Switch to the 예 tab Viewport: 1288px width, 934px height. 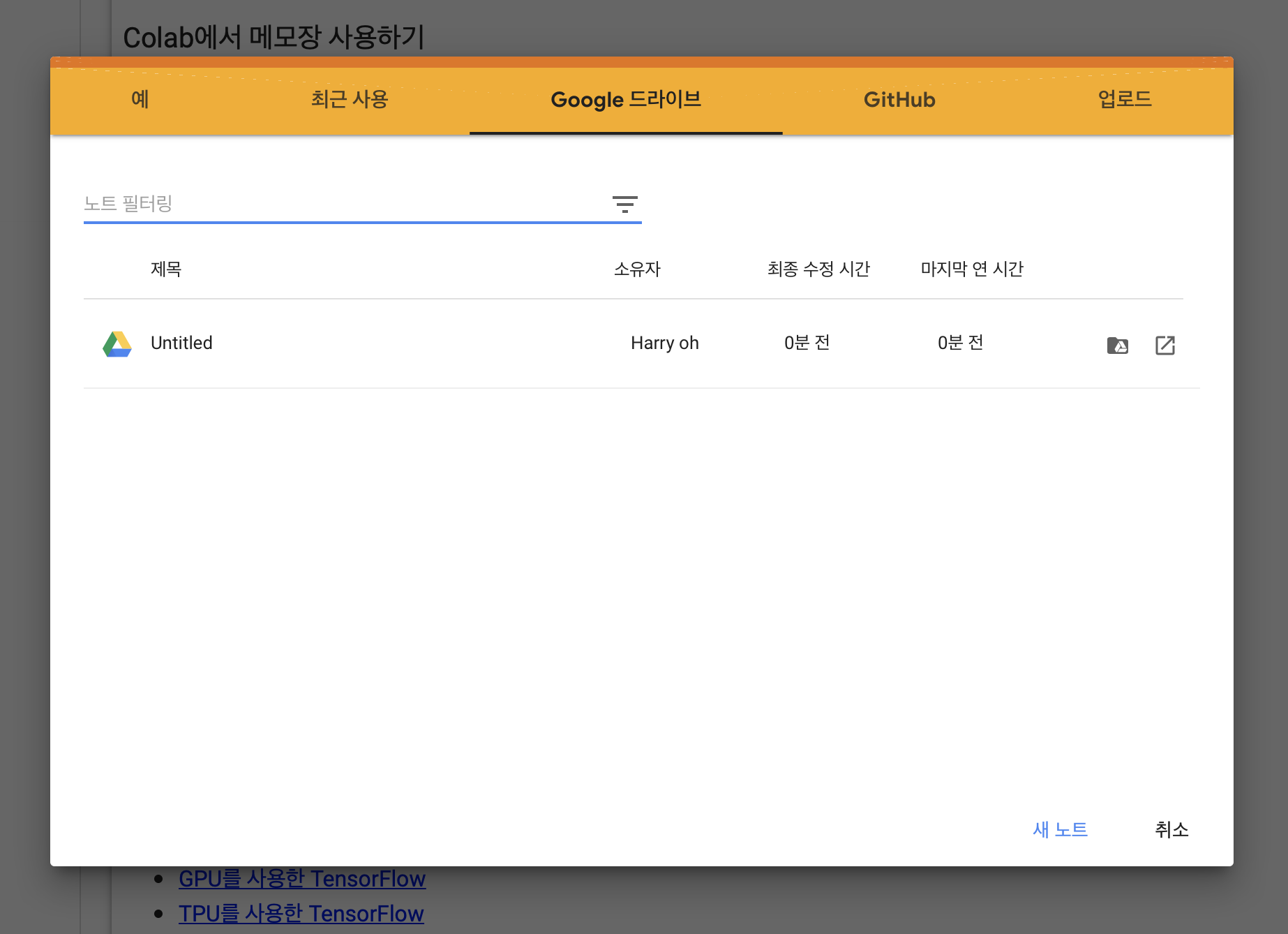click(140, 99)
